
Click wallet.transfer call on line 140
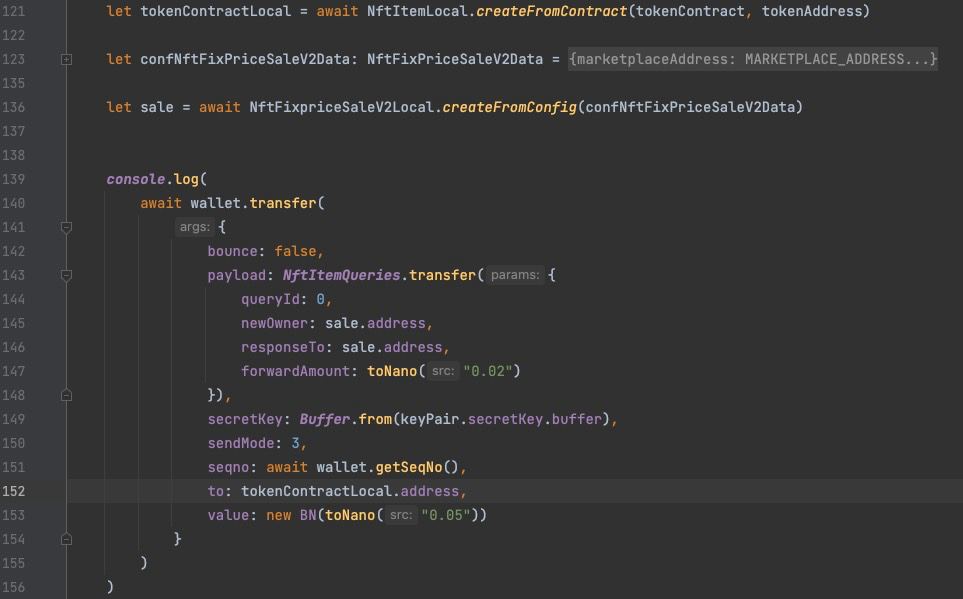click(x=253, y=203)
